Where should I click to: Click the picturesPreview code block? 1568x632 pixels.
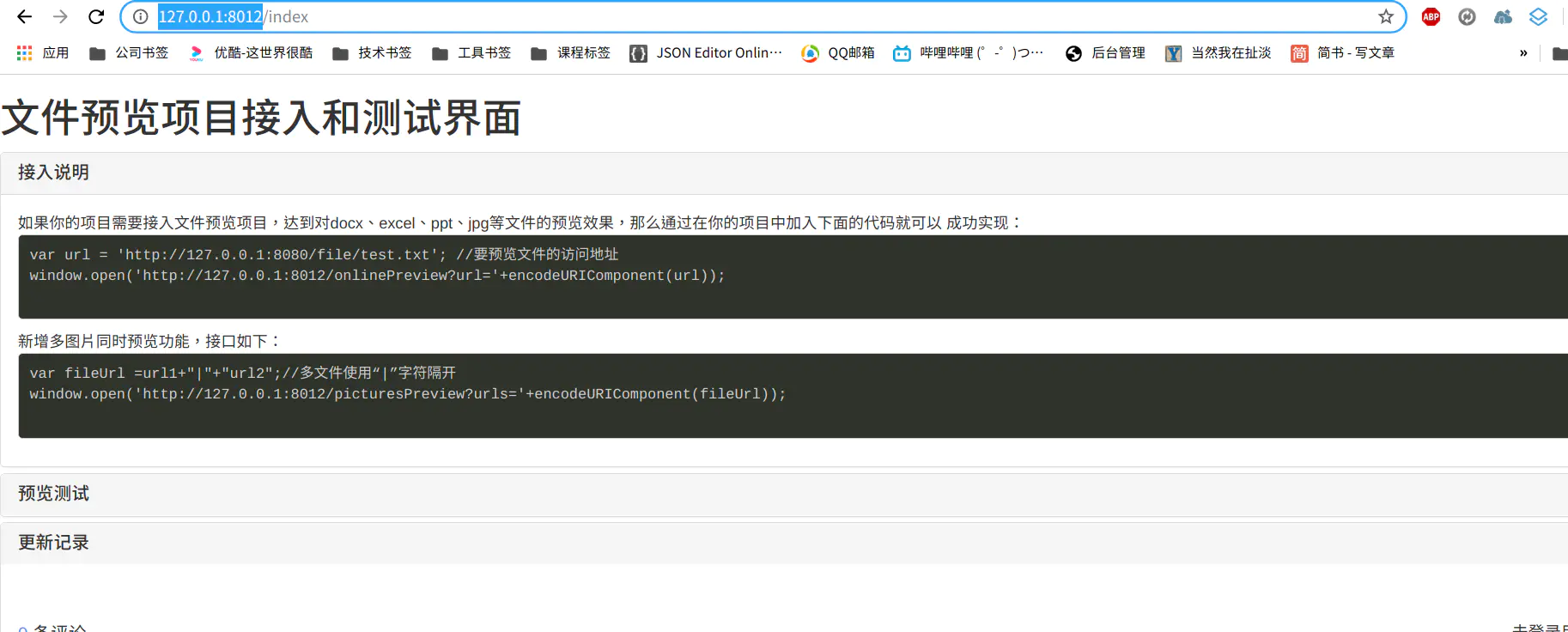click(x=793, y=395)
